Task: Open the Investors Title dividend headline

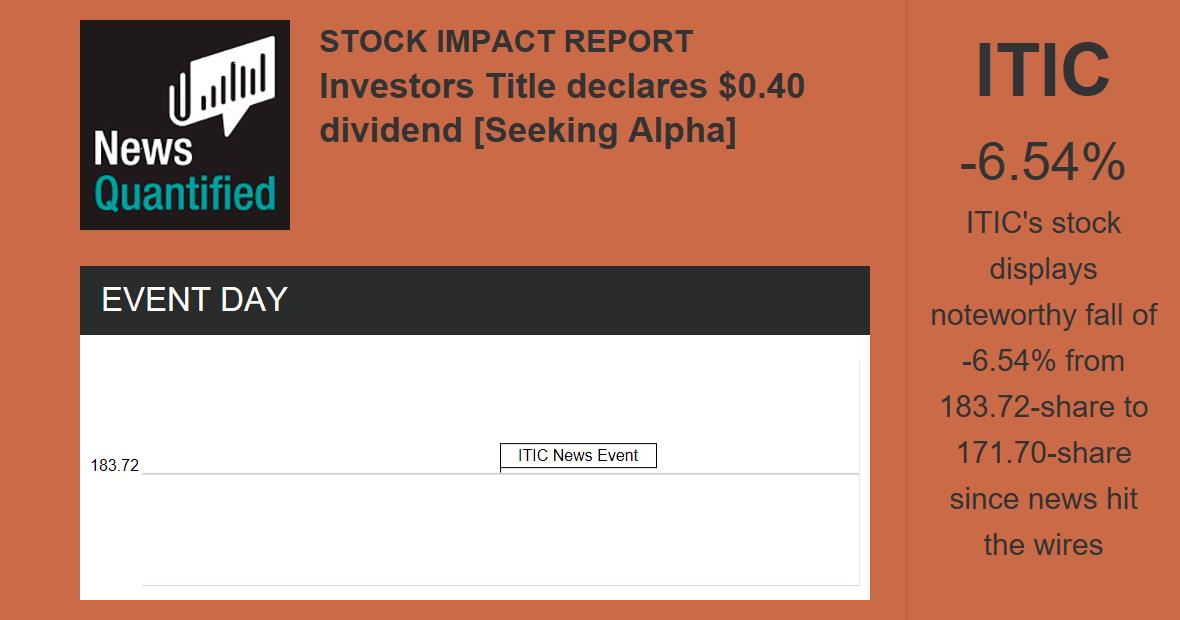Action: click(x=562, y=109)
